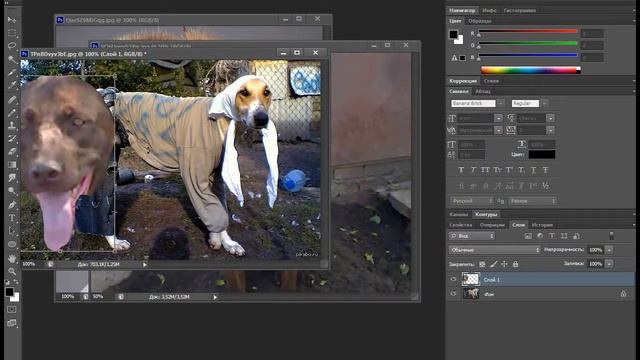Image resolution: width=640 pixels, height=360 pixels.
Task: Toggle Strikethrough in Character panel
Action: (x=545, y=170)
